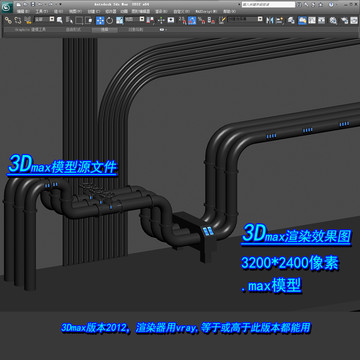
Task: Select the Select and Link tool
Action: coord(8,20)
